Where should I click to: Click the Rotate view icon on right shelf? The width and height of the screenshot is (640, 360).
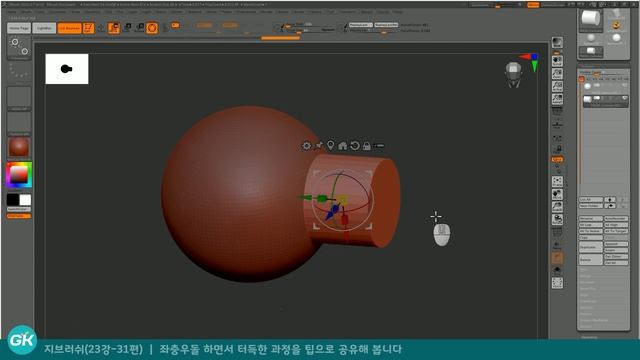pyautogui.click(x=557, y=219)
